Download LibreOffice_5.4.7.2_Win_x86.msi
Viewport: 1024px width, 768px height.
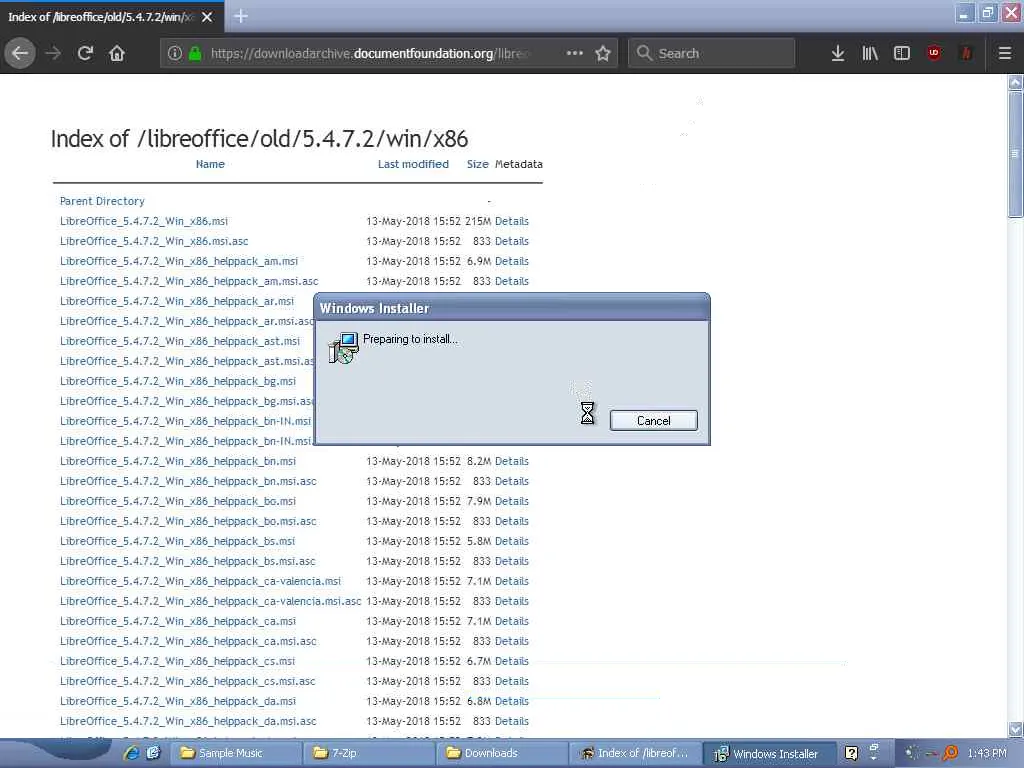click(x=144, y=221)
